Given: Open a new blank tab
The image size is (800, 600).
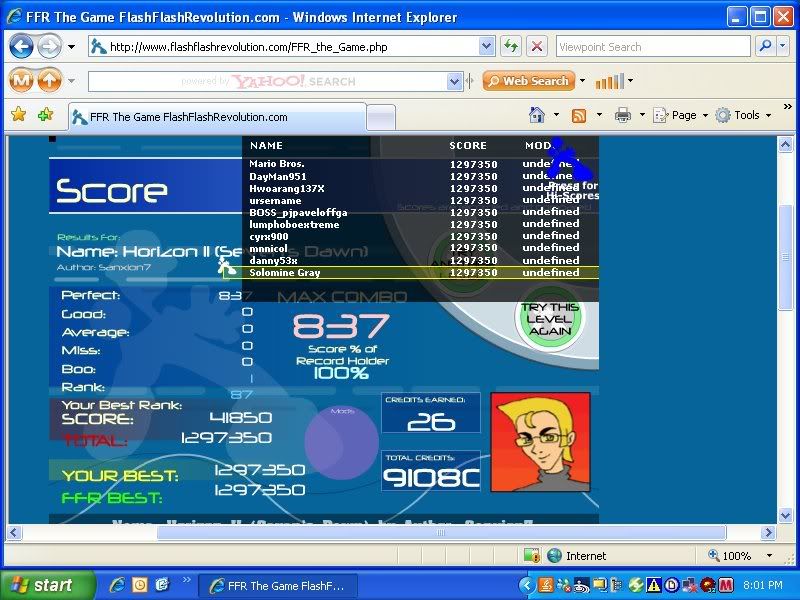Looking at the screenshot, I should click(381, 117).
